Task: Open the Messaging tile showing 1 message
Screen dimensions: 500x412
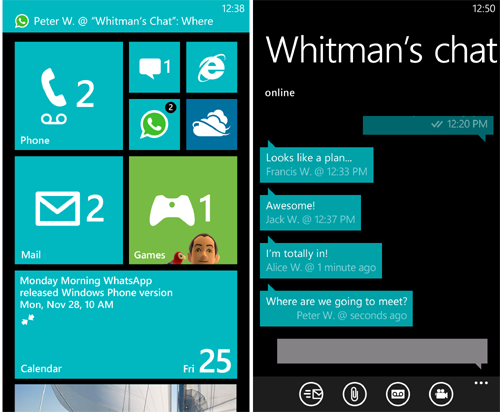Action: click(x=154, y=67)
